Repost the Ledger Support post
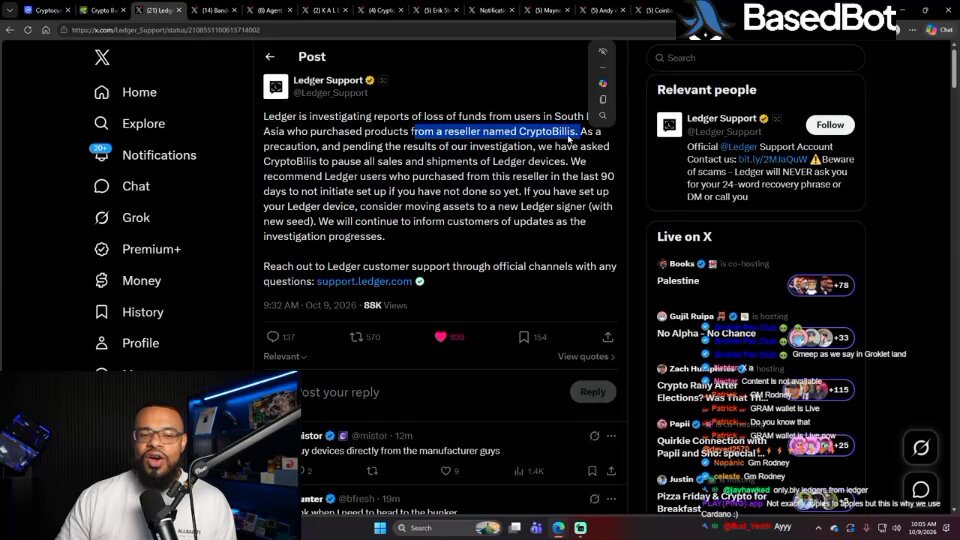This screenshot has height=540, width=960. coord(356,337)
